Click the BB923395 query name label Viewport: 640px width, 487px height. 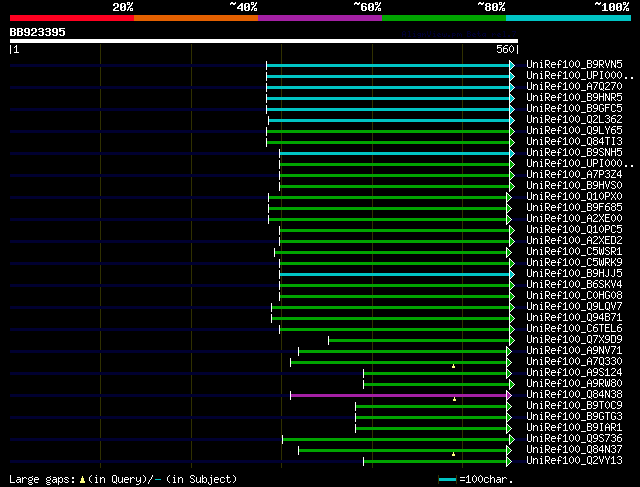tap(38, 32)
